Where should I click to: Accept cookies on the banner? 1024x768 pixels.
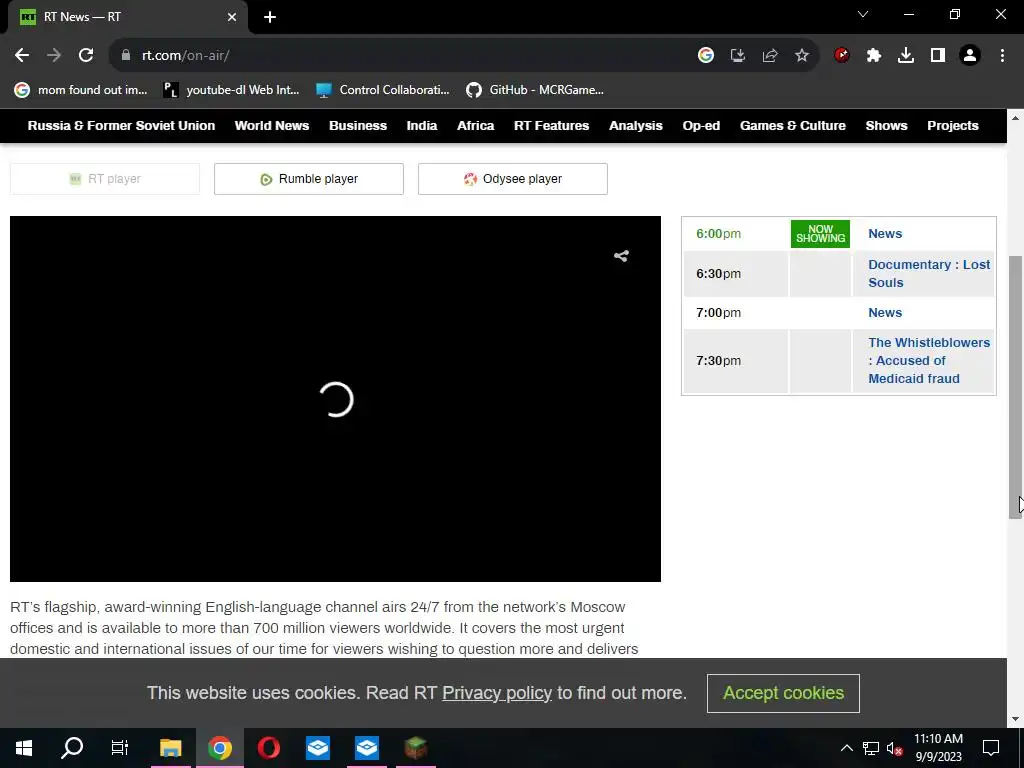(783, 693)
